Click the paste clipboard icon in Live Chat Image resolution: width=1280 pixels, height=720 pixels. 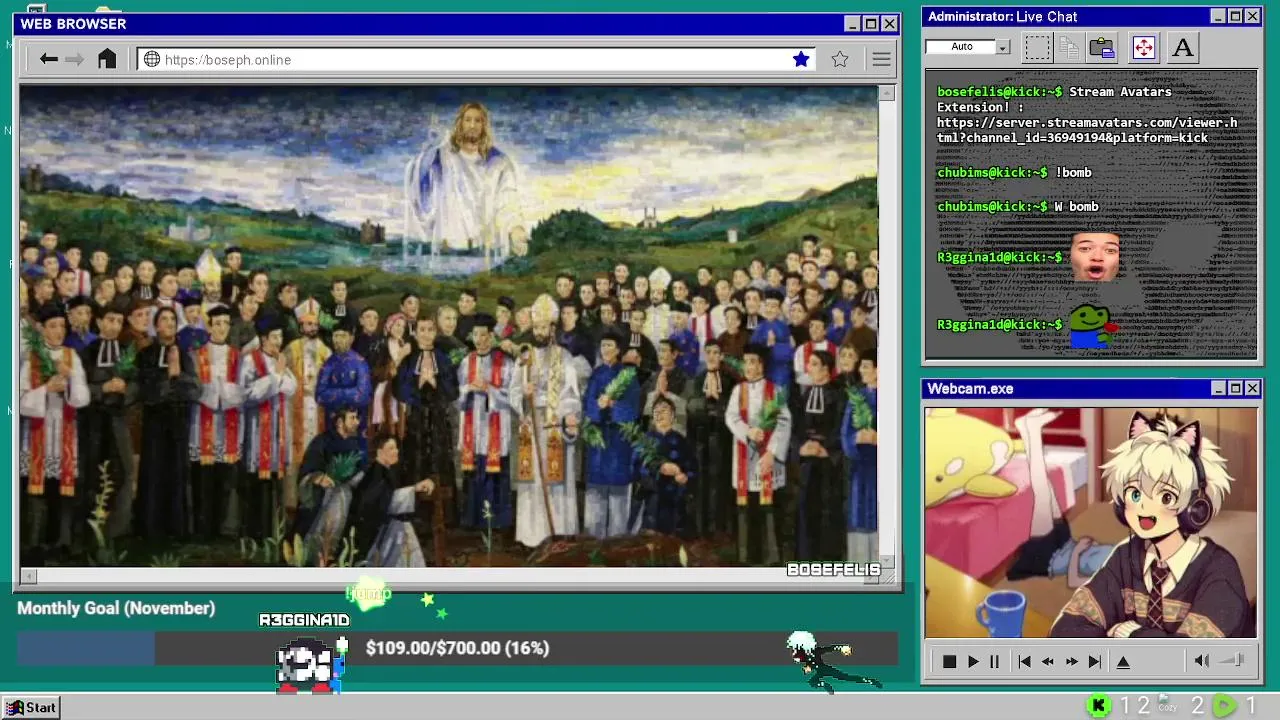(1102, 47)
